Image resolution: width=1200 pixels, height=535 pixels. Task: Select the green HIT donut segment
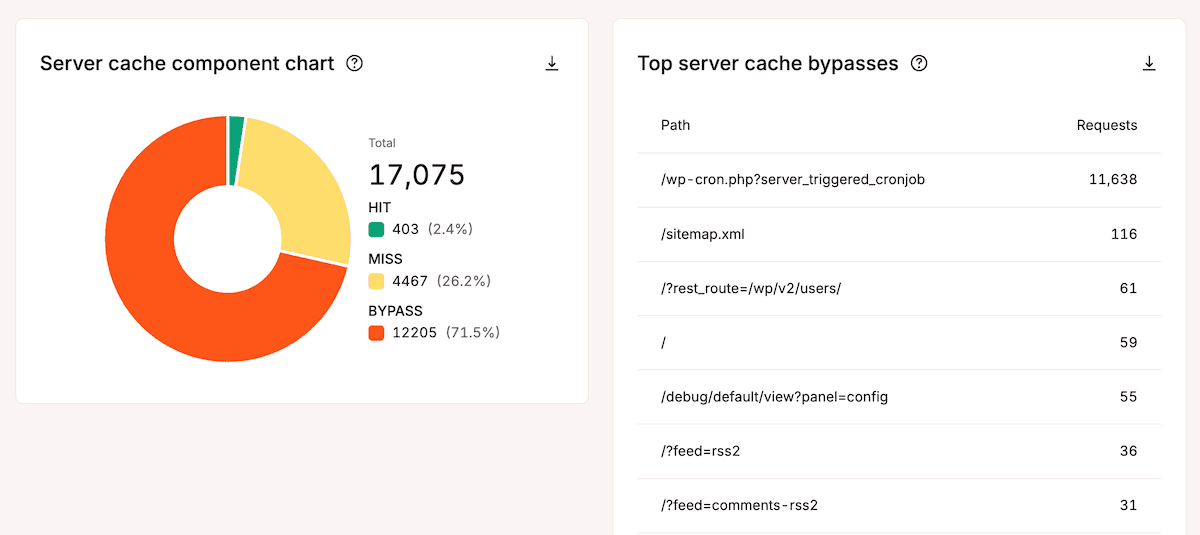coord(236,150)
